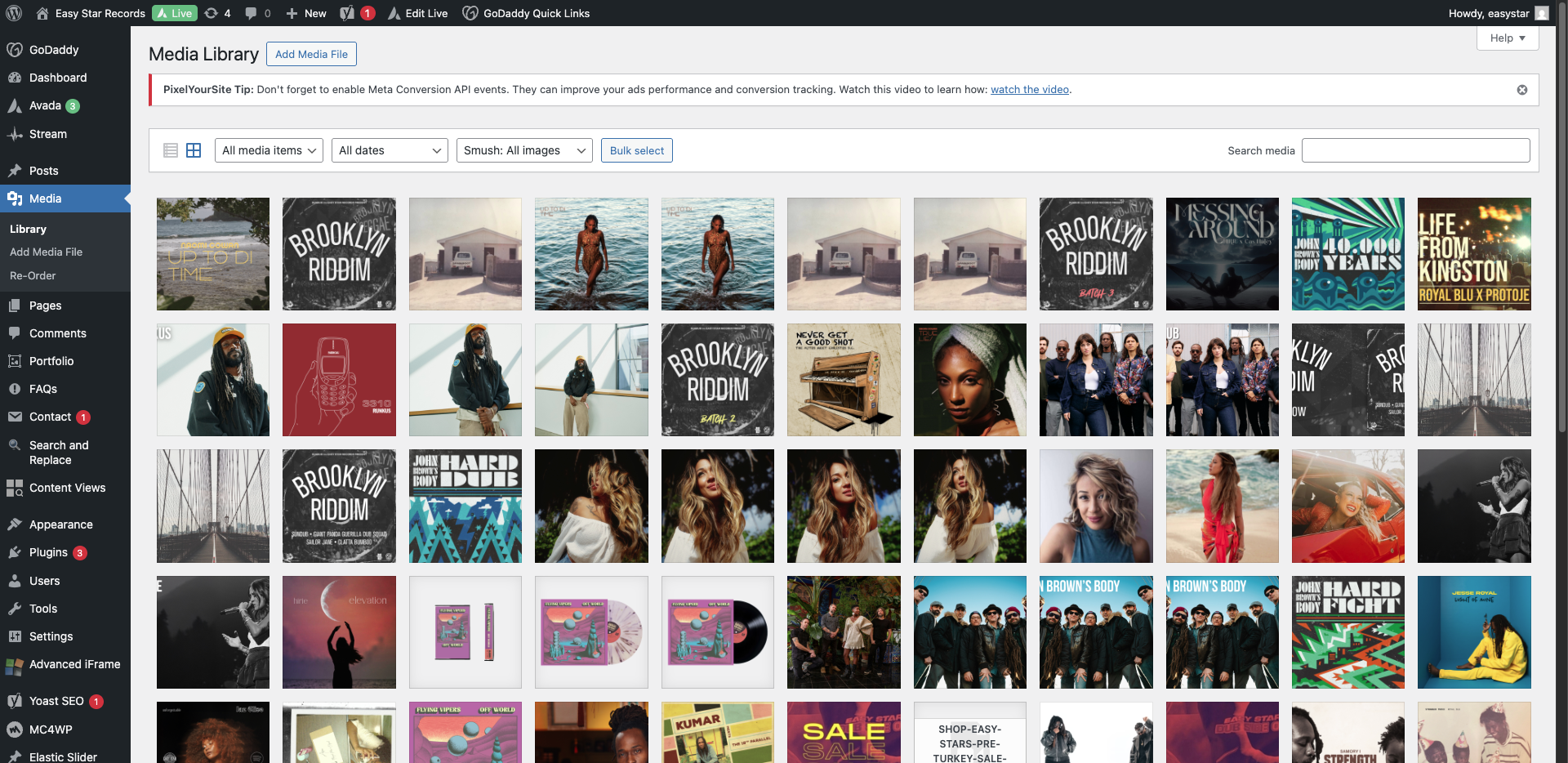Switch to grid view
Image resolution: width=1568 pixels, height=763 pixels.
(x=194, y=150)
